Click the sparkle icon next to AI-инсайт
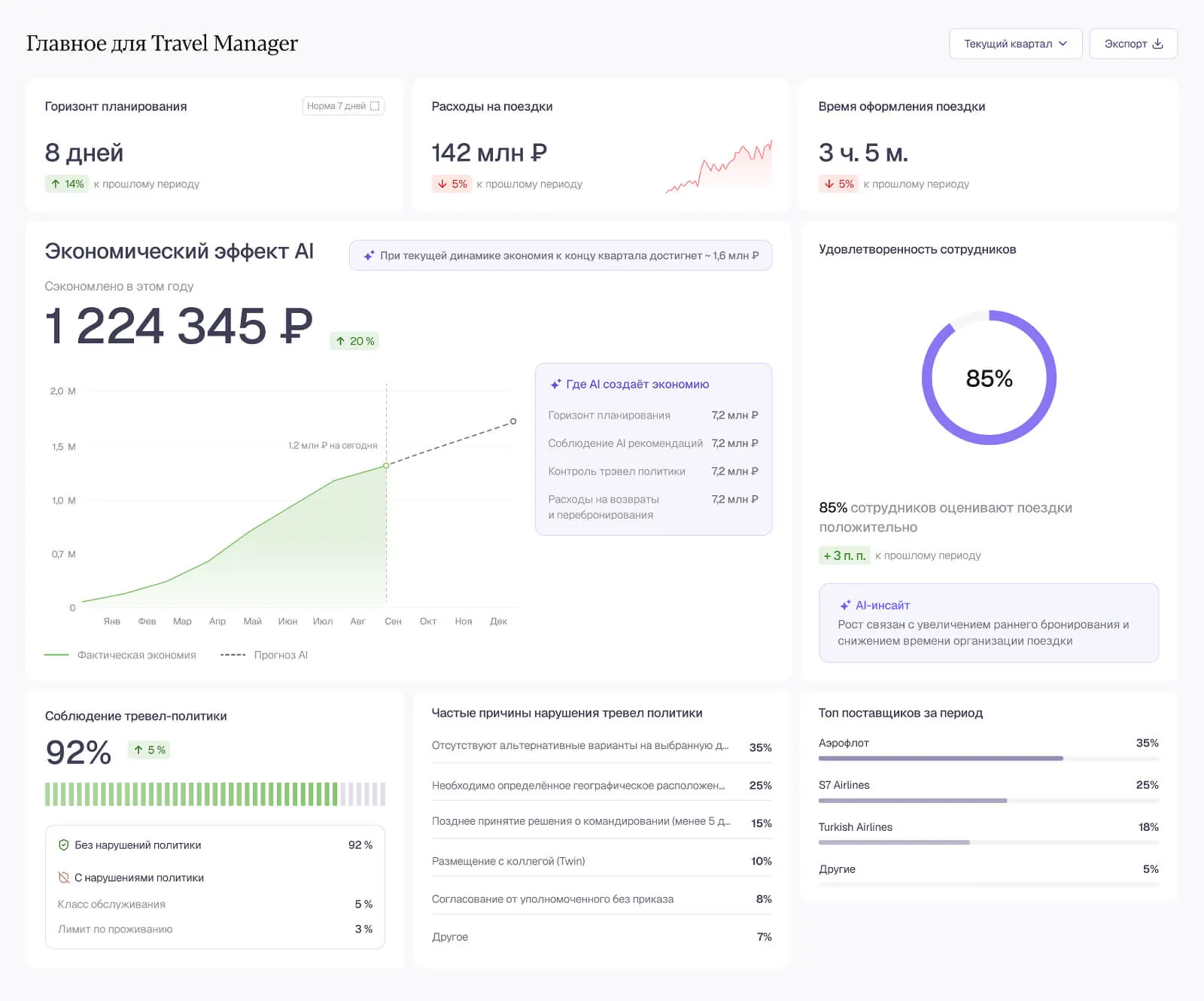The image size is (1204, 1001). point(845,606)
